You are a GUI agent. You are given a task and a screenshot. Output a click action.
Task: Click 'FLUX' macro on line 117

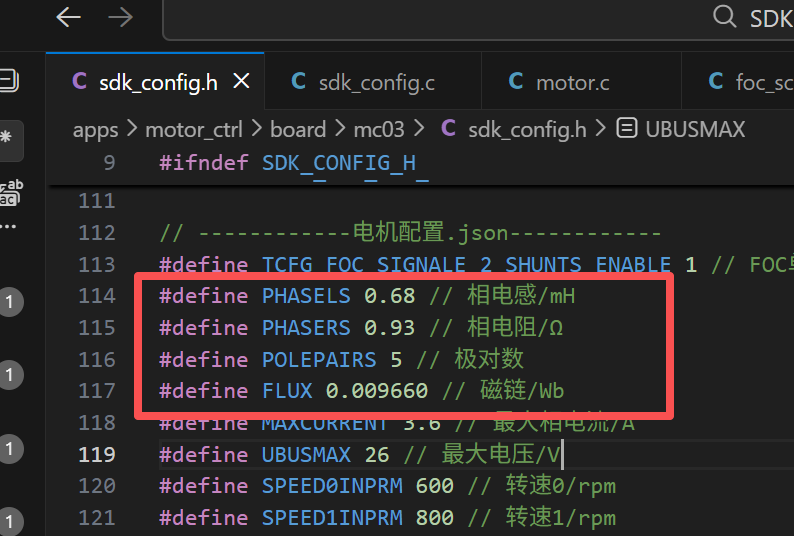point(287,391)
